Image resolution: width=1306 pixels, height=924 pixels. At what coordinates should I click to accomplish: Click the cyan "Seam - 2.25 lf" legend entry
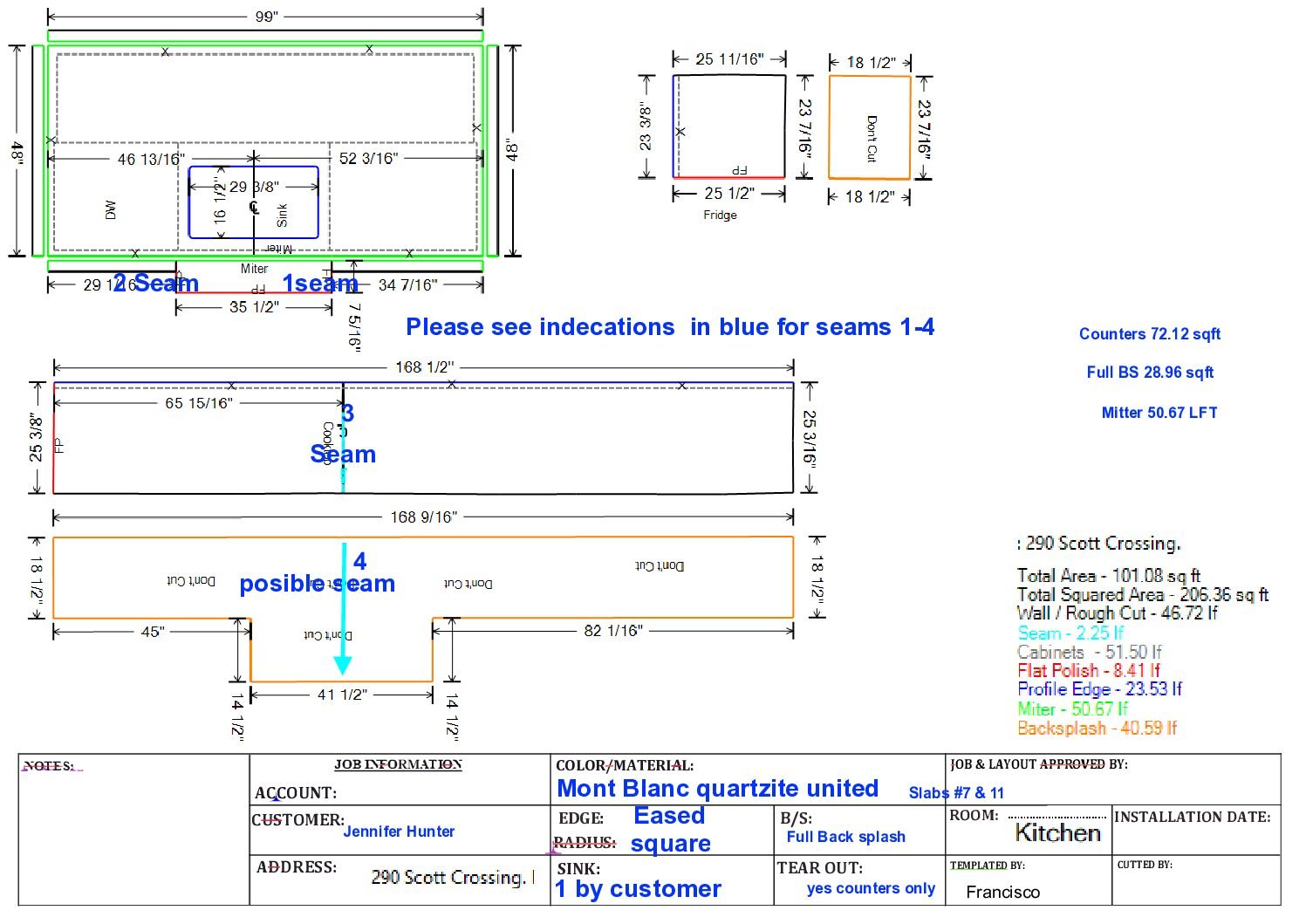pyautogui.click(x=1070, y=633)
